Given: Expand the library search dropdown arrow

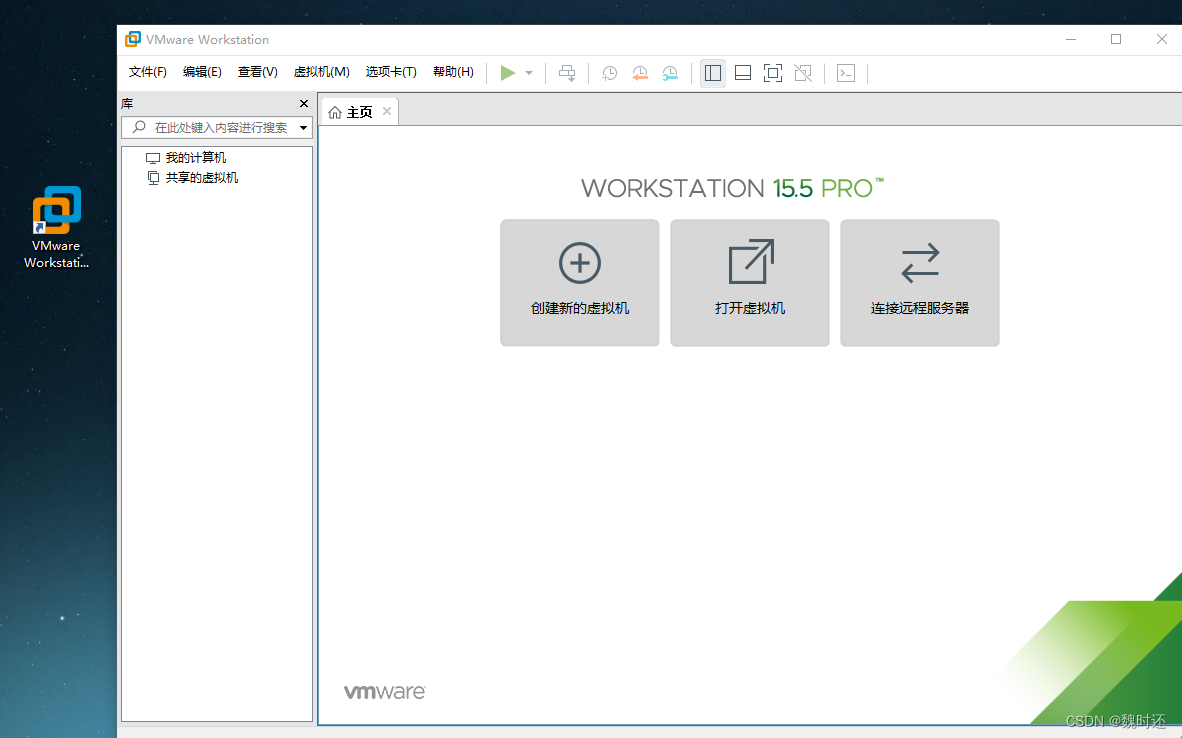Looking at the screenshot, I should 303,127.
